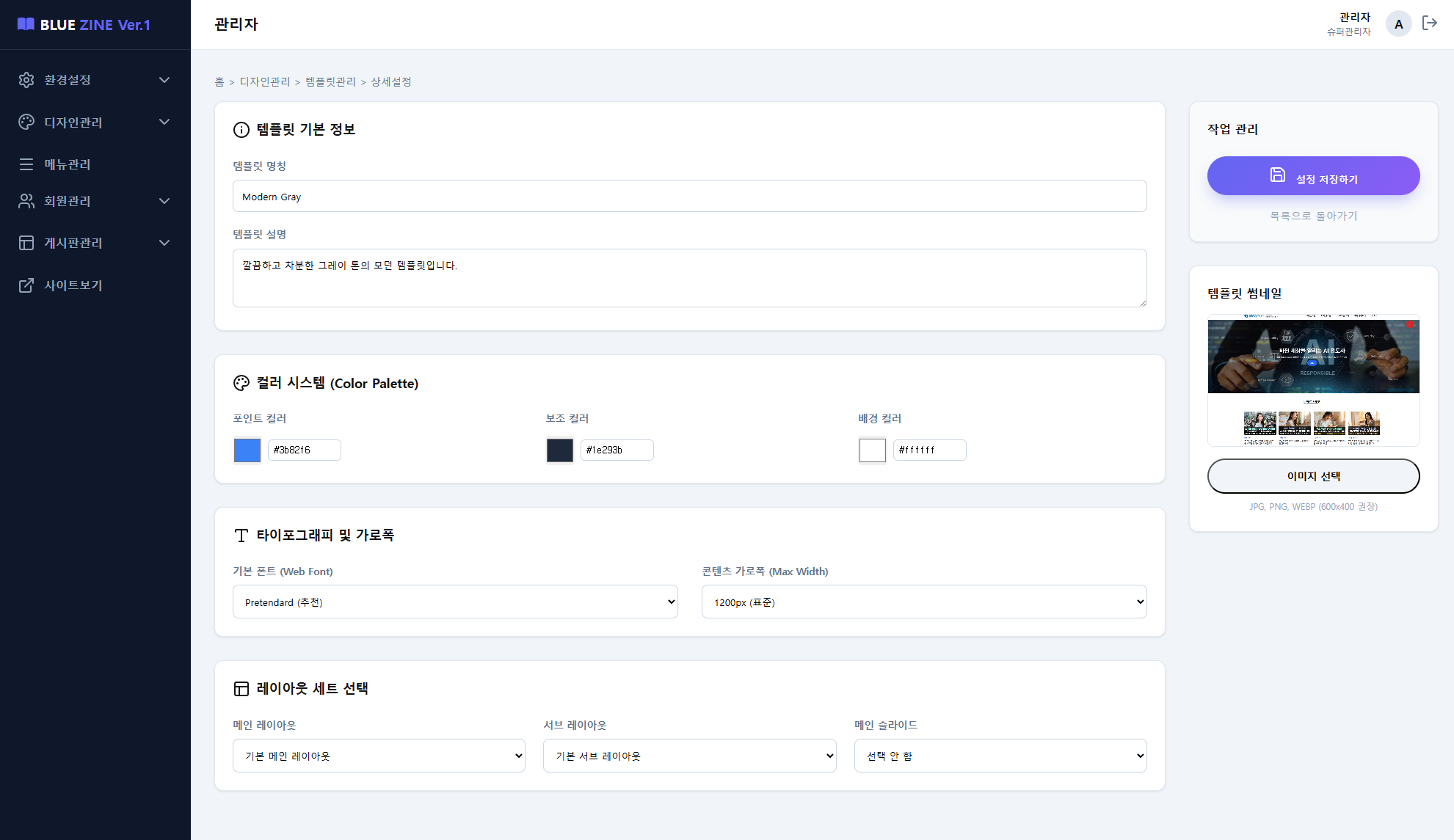This screenshot has height=840, width=1454.
Task: Click the 디자인관리 breadcrumb link
Action: (x=265, y=81)
